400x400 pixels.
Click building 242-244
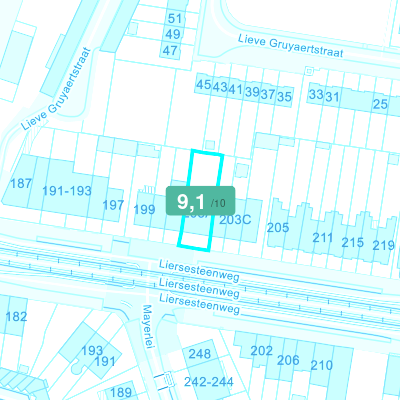(209, 382)
